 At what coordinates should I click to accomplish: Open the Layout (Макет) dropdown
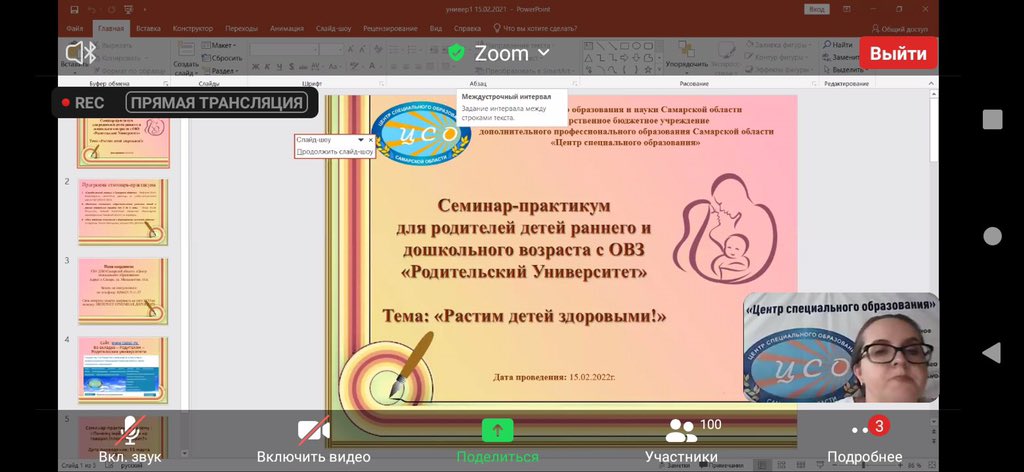pos(219,46)
